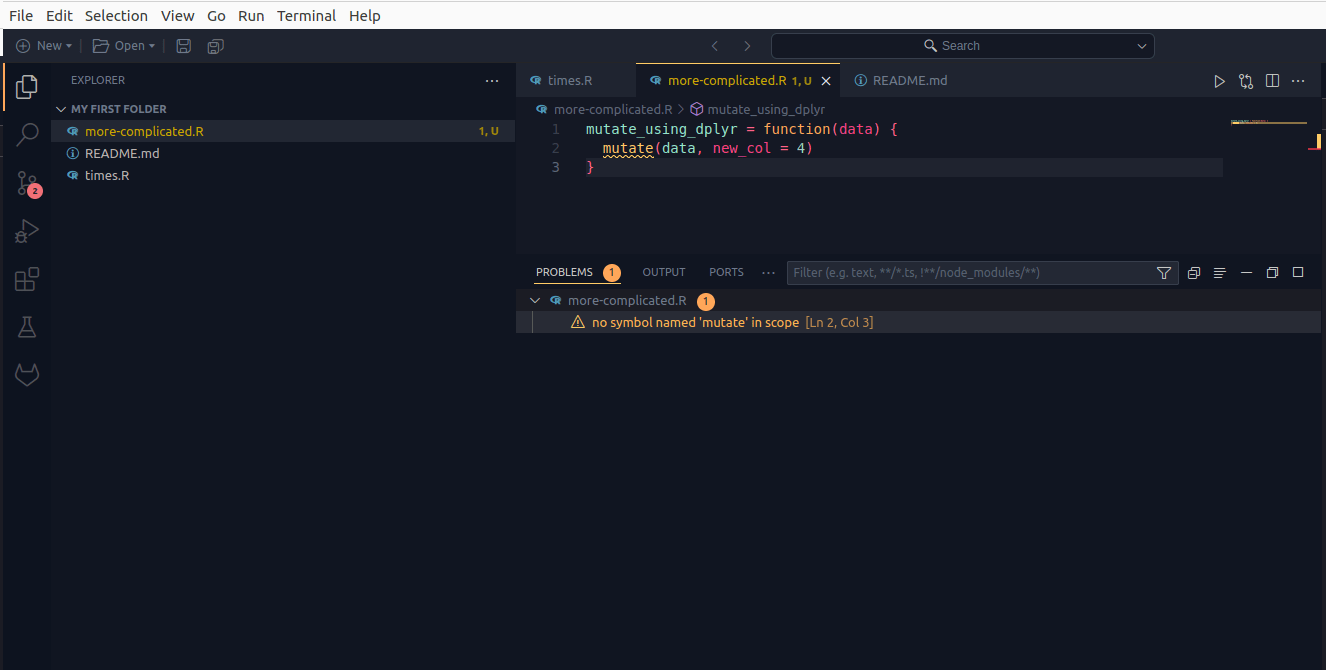Click the Save All toolbar icon
Screen dimensions: 1326x670
(215, 46)
